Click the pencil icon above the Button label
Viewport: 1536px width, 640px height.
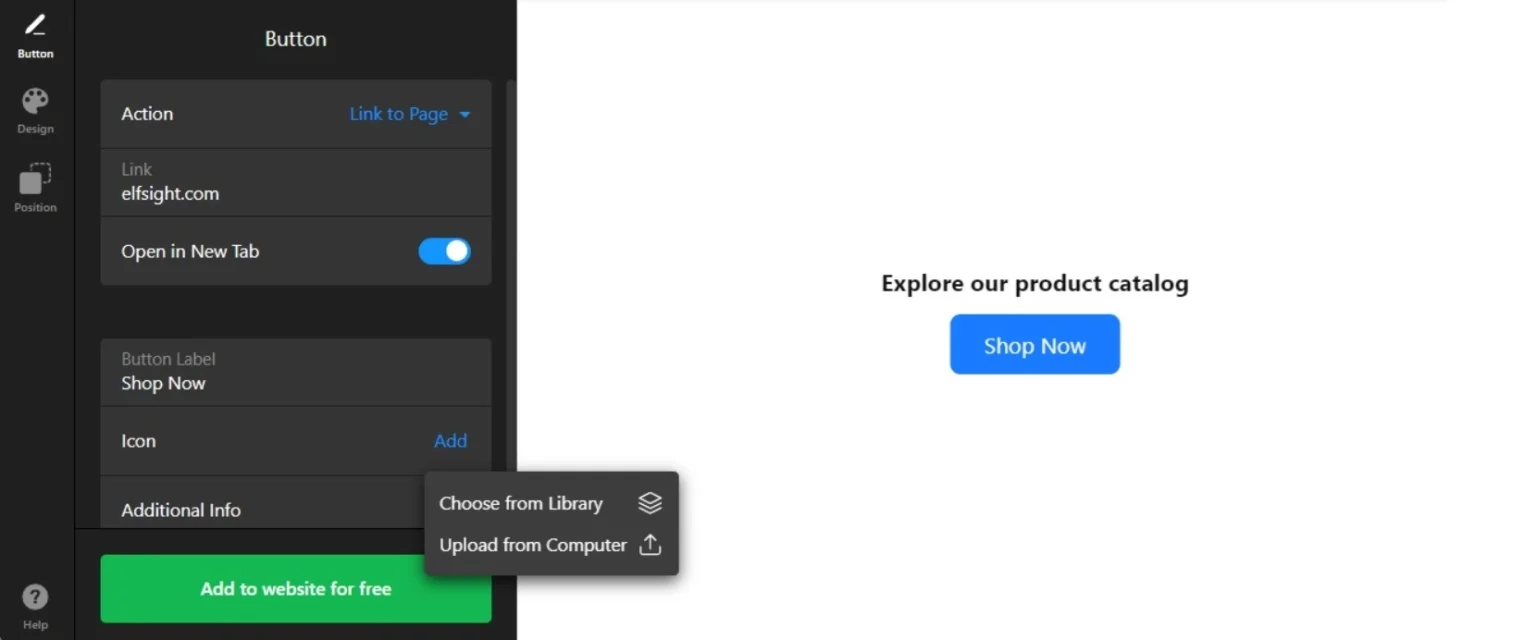(x=35, y=25)
